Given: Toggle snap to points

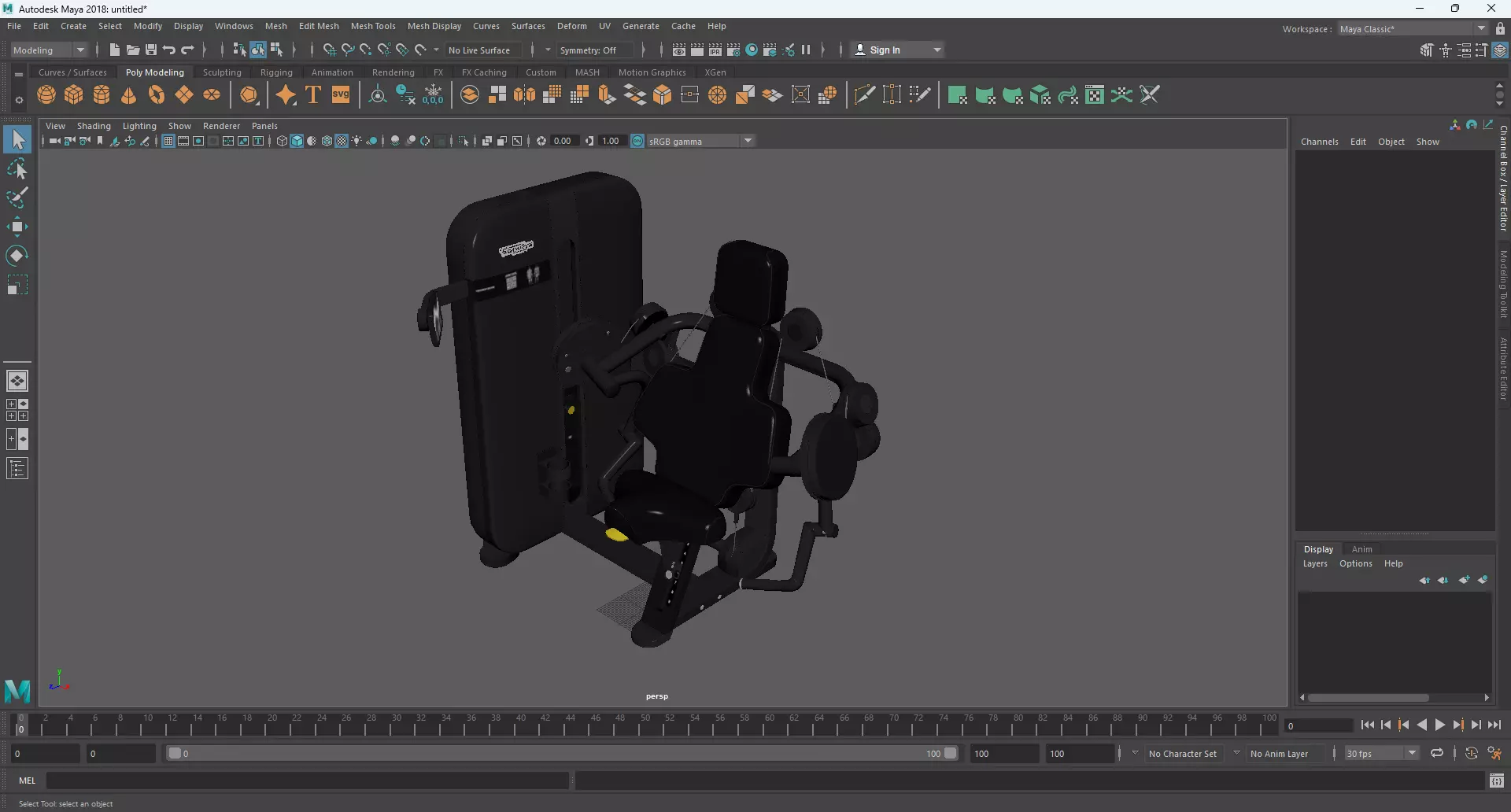Looking at the screenshot, I should [x=366, y=50].
